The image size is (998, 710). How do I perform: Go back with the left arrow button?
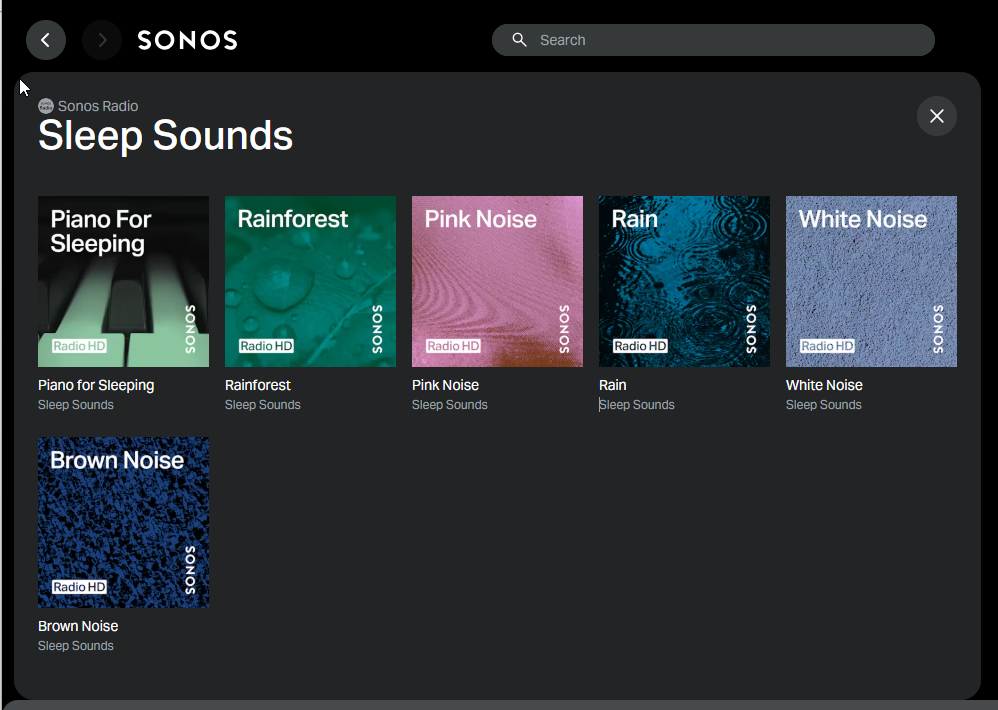click(x=46, y=40)
